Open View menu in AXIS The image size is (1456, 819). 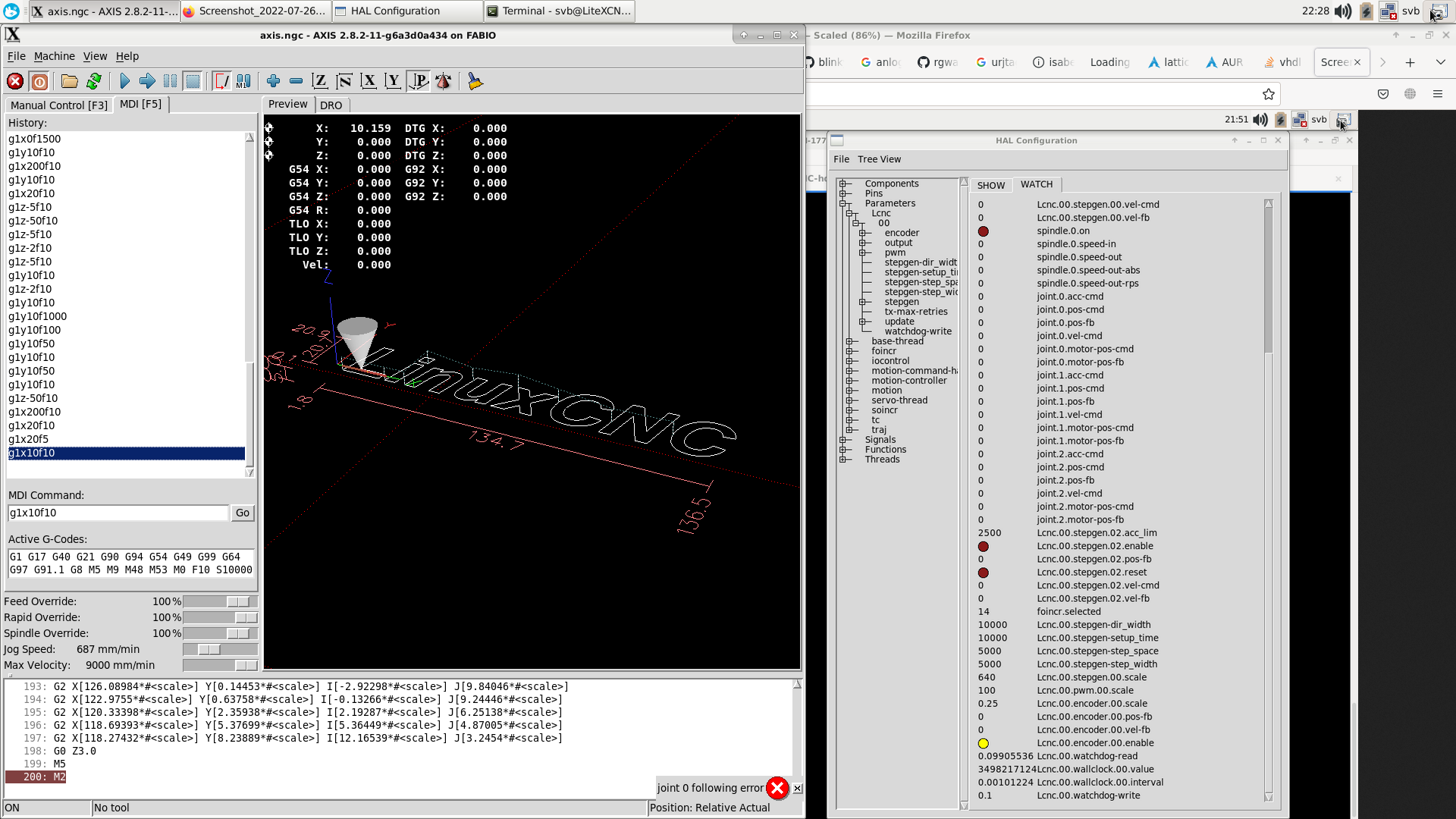coord(96,56)
